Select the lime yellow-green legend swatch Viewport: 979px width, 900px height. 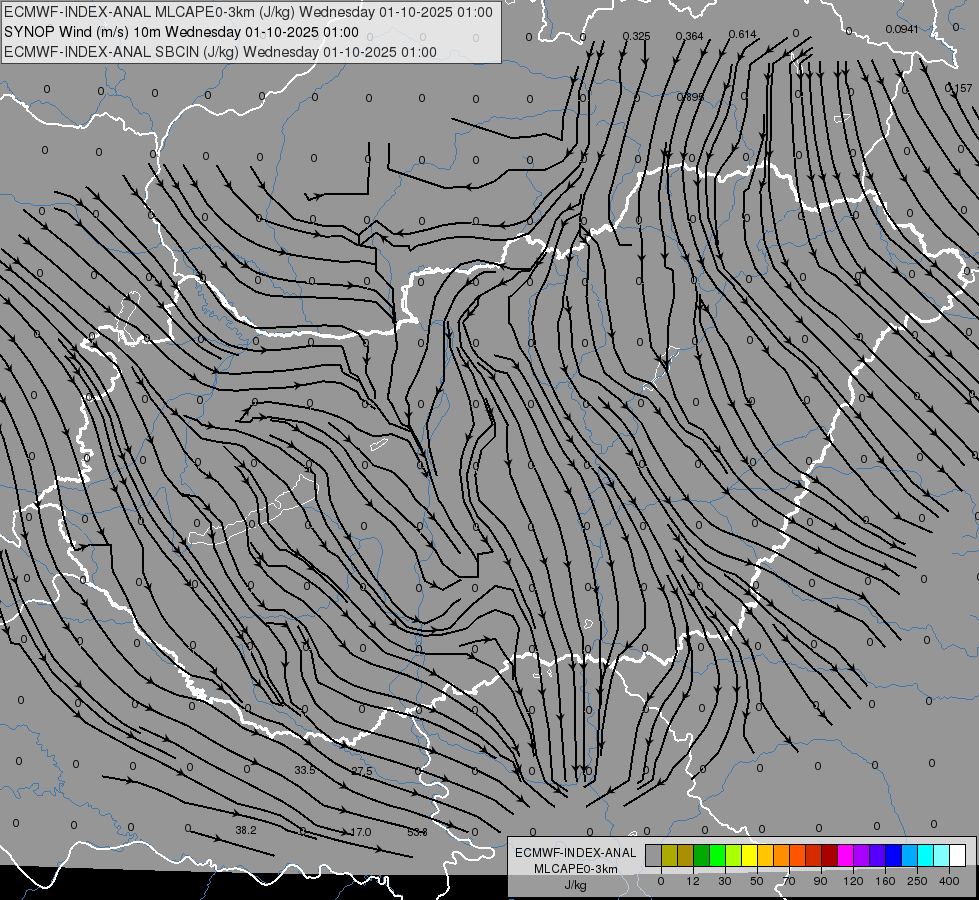[x=734, y=855]
